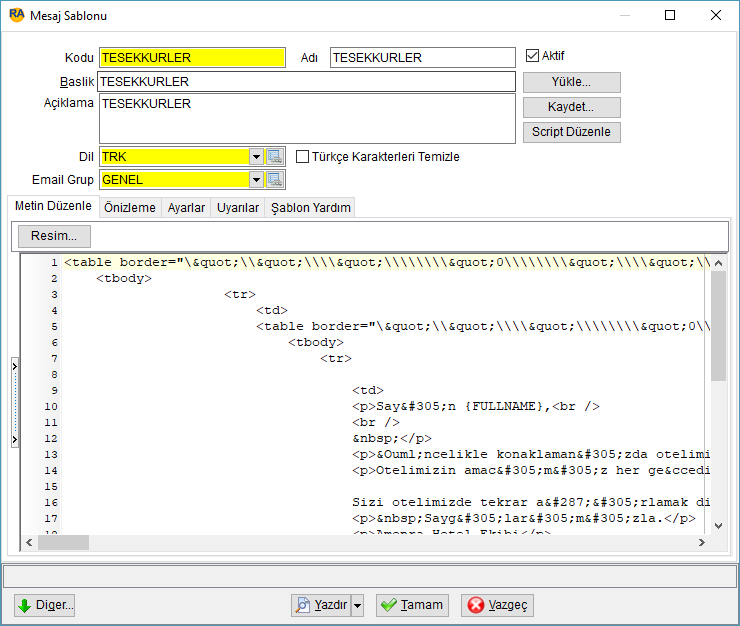
Task: Close the Mesaj Sablonu window
Action: click(x=716, y=15)
